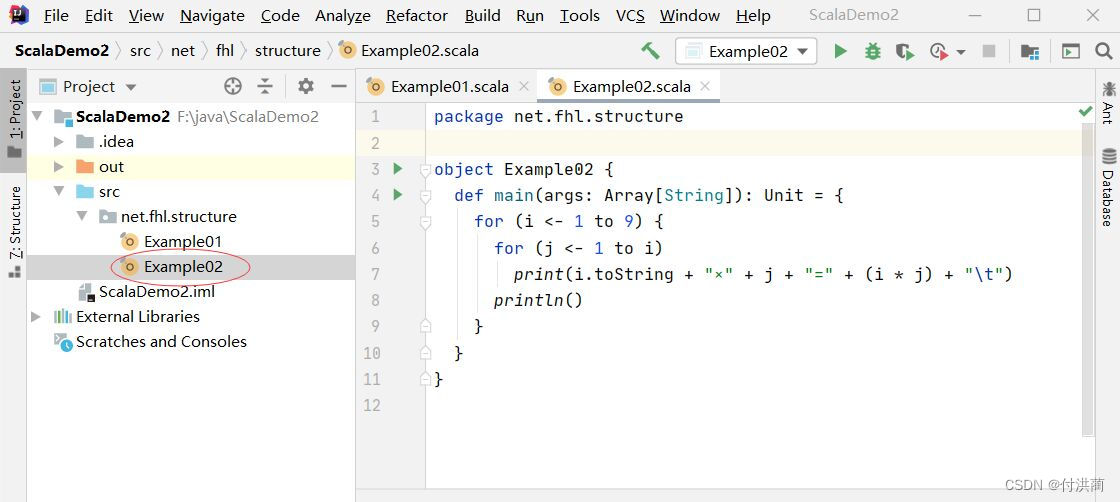Open the VCS menu
The height and width of the screenshot is (502, 1120).
click(630, 16)
